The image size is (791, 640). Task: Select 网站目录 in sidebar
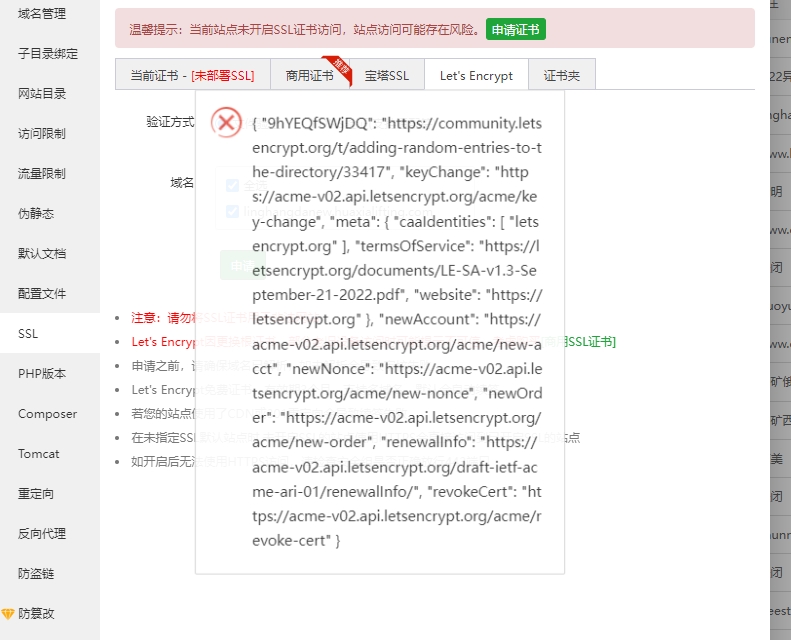[42, 93]
